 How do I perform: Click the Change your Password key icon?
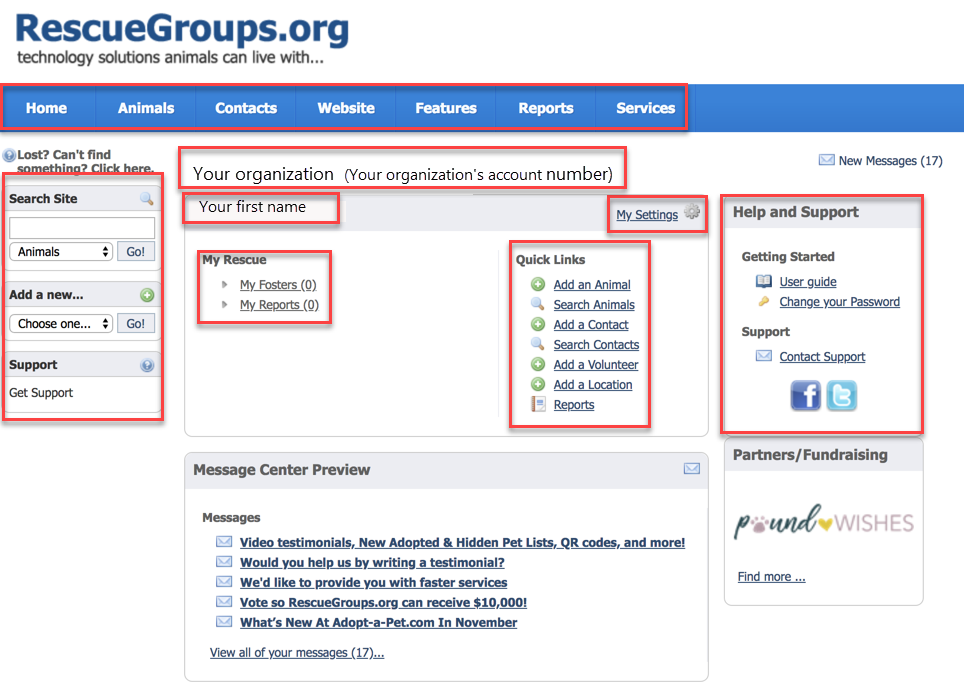coord(764,301)
